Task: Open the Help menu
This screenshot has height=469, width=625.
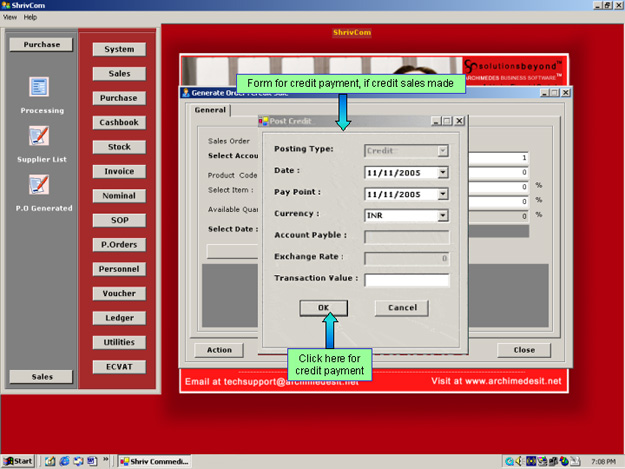Action: coord(30,17)
